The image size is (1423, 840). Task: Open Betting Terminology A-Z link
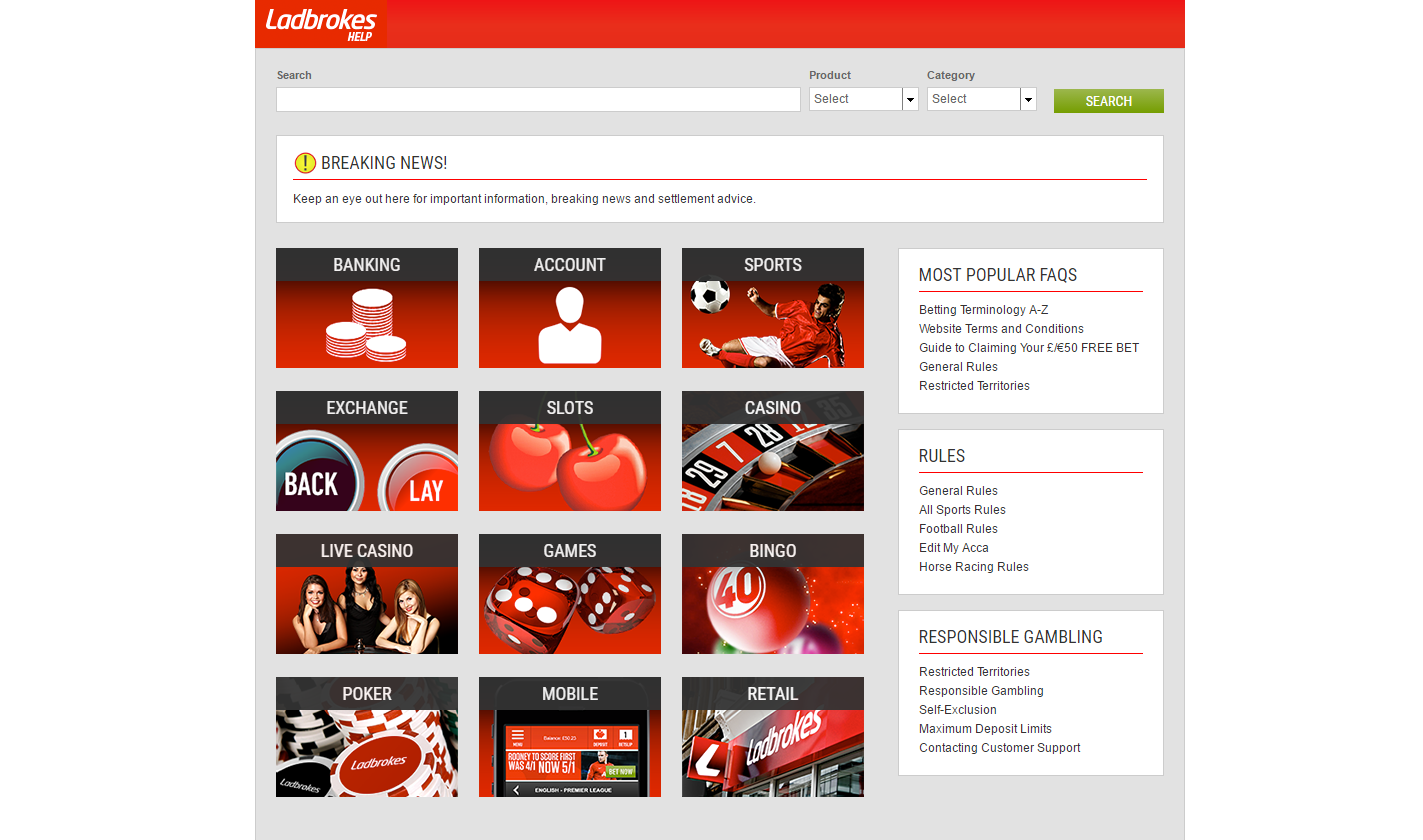983,310
